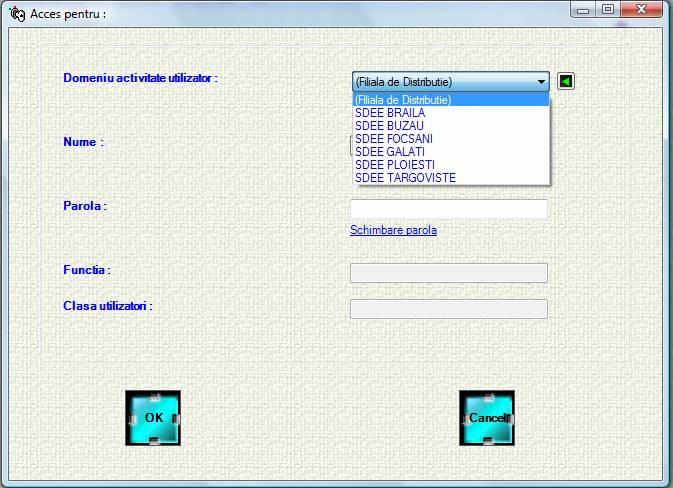Click the Domeniu activitate utilizator label
673x488 pixels.
click(140, 78)
